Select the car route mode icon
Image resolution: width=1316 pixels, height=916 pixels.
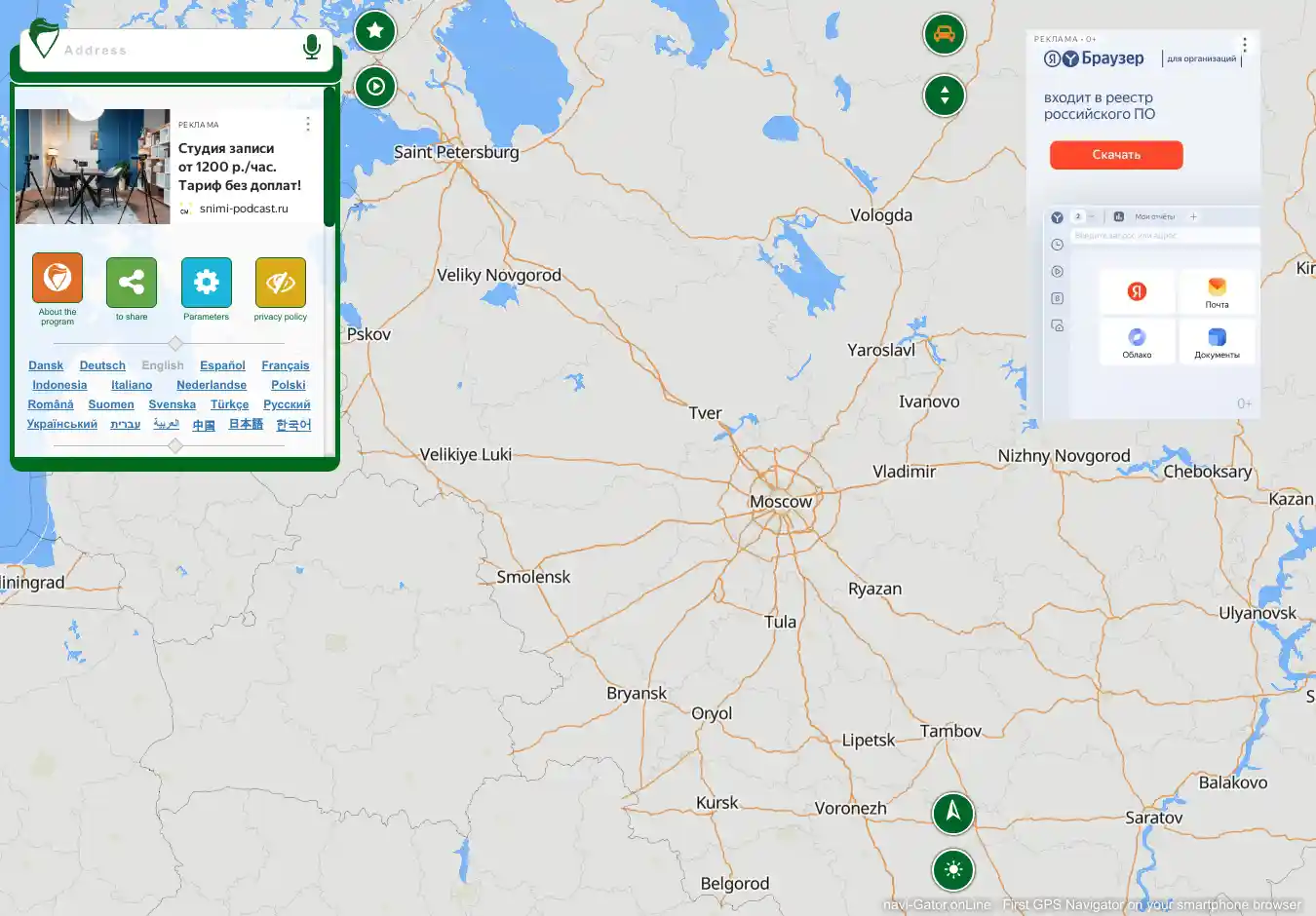(944, 34)
